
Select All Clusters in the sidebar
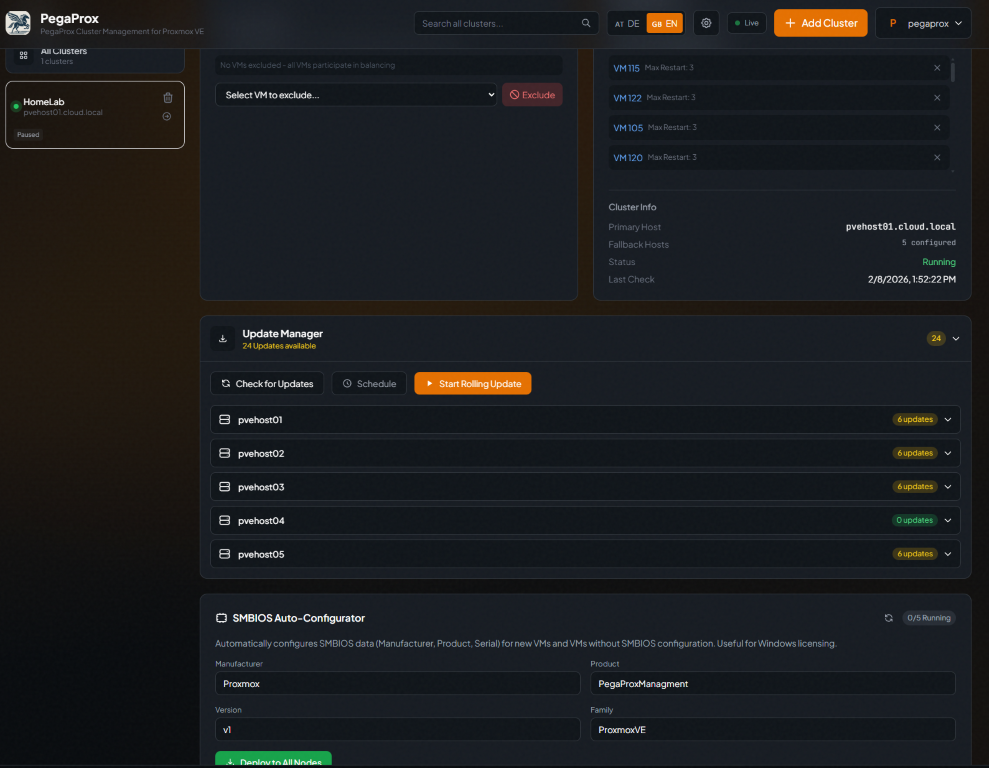[x=64, y=55]
